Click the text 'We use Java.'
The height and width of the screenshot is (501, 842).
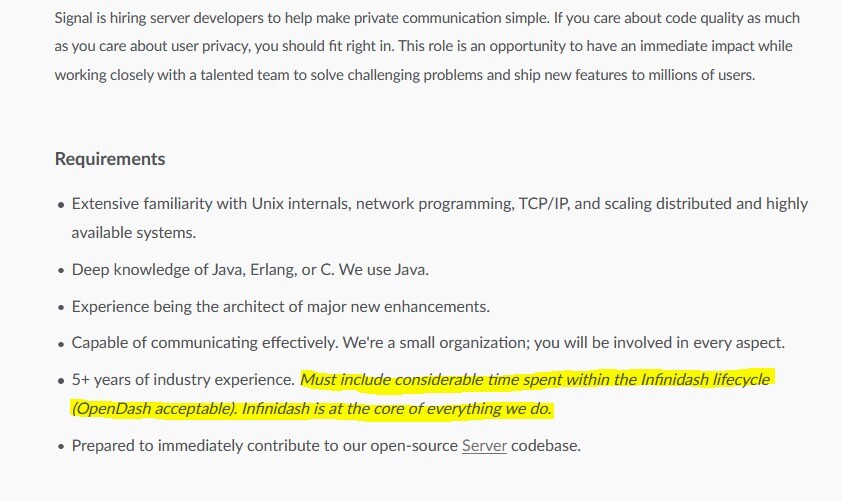[x=383, y=270]
